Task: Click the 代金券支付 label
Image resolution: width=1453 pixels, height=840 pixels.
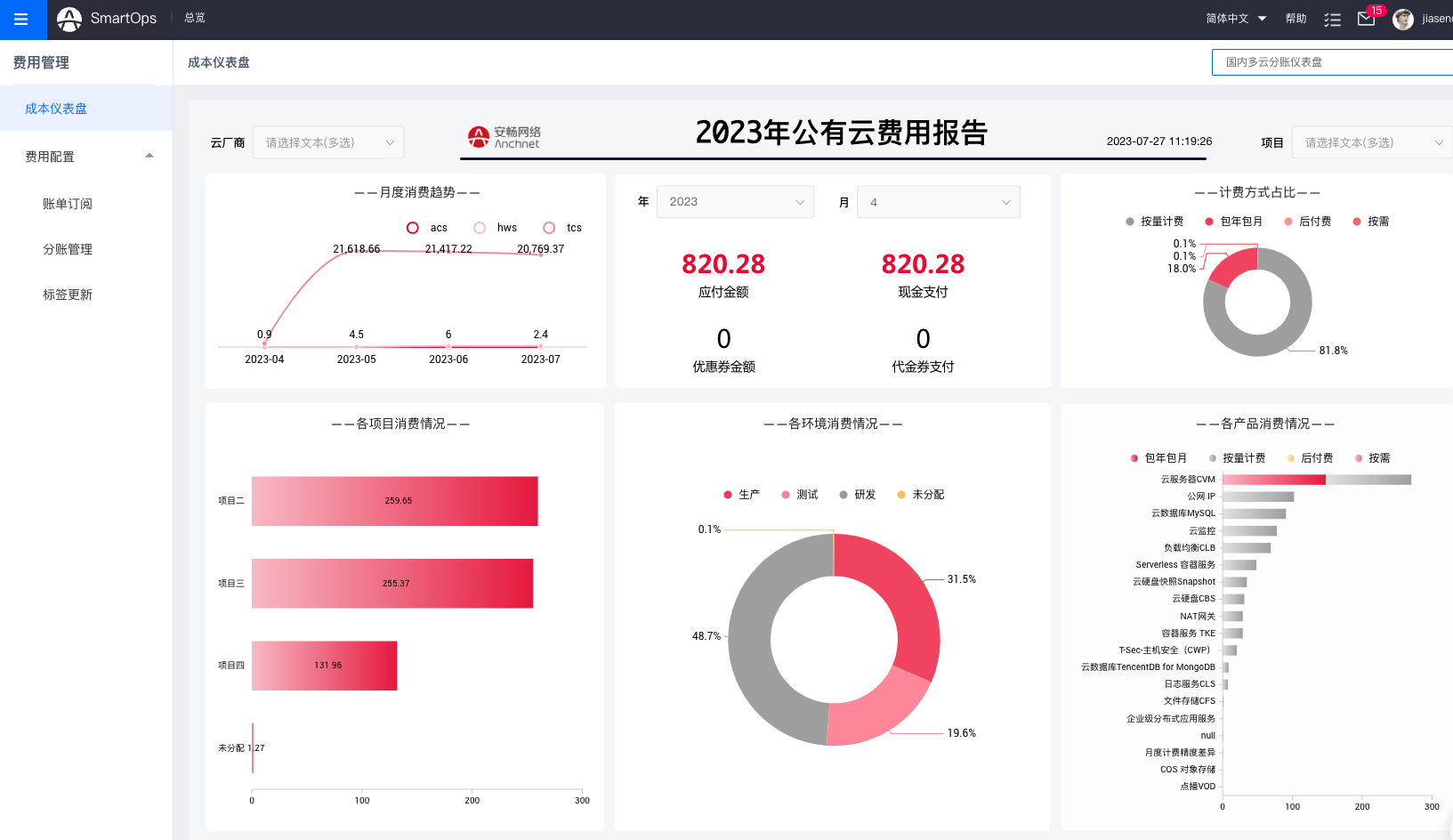Action: coord(923,367)
